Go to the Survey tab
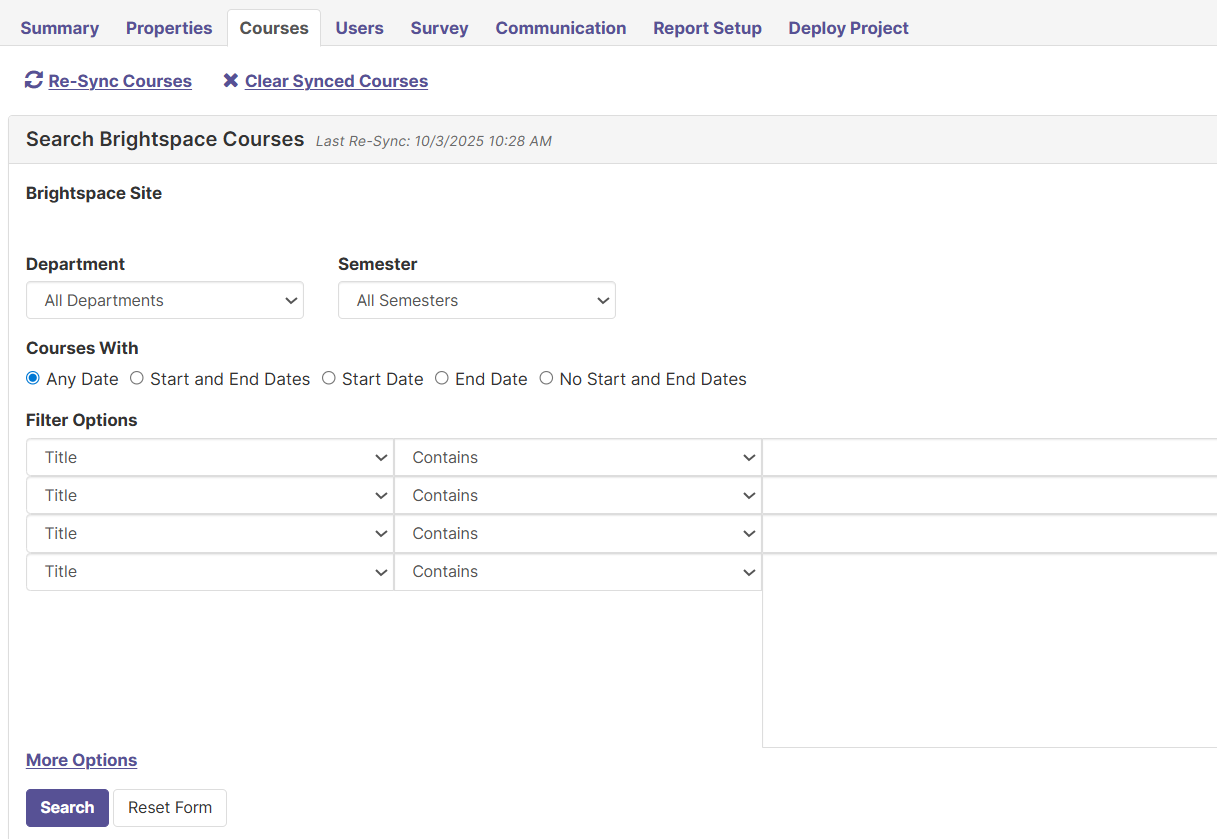The width and height of the screenshot is (1217, 839). coord(439,28)
